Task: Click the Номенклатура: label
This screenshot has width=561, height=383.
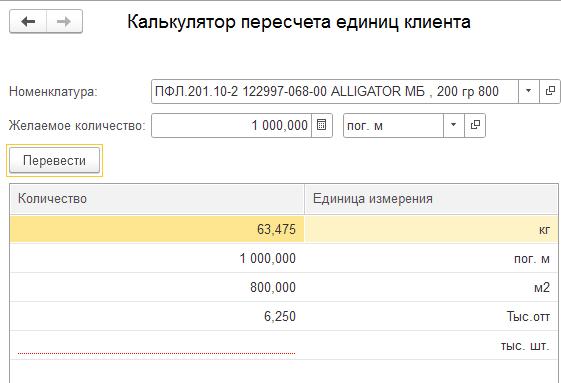Action: [53, 92]
